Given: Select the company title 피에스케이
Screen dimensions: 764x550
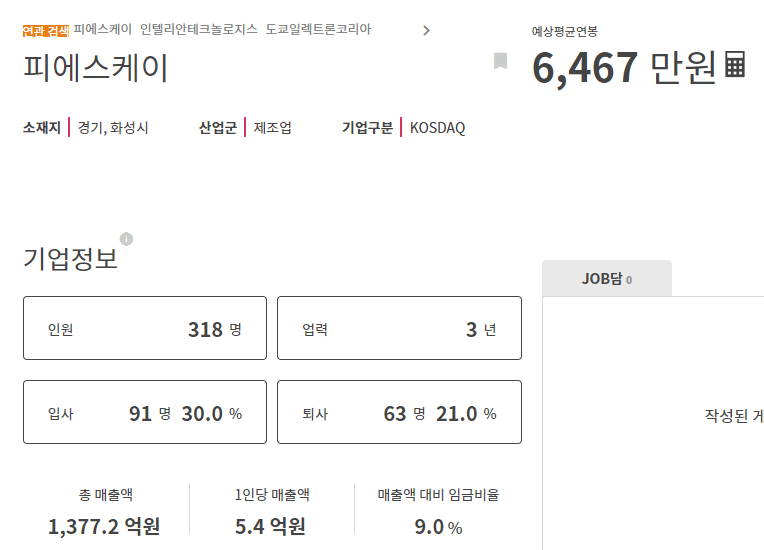Looking at the screenshot, I should (x=96, y=68).
